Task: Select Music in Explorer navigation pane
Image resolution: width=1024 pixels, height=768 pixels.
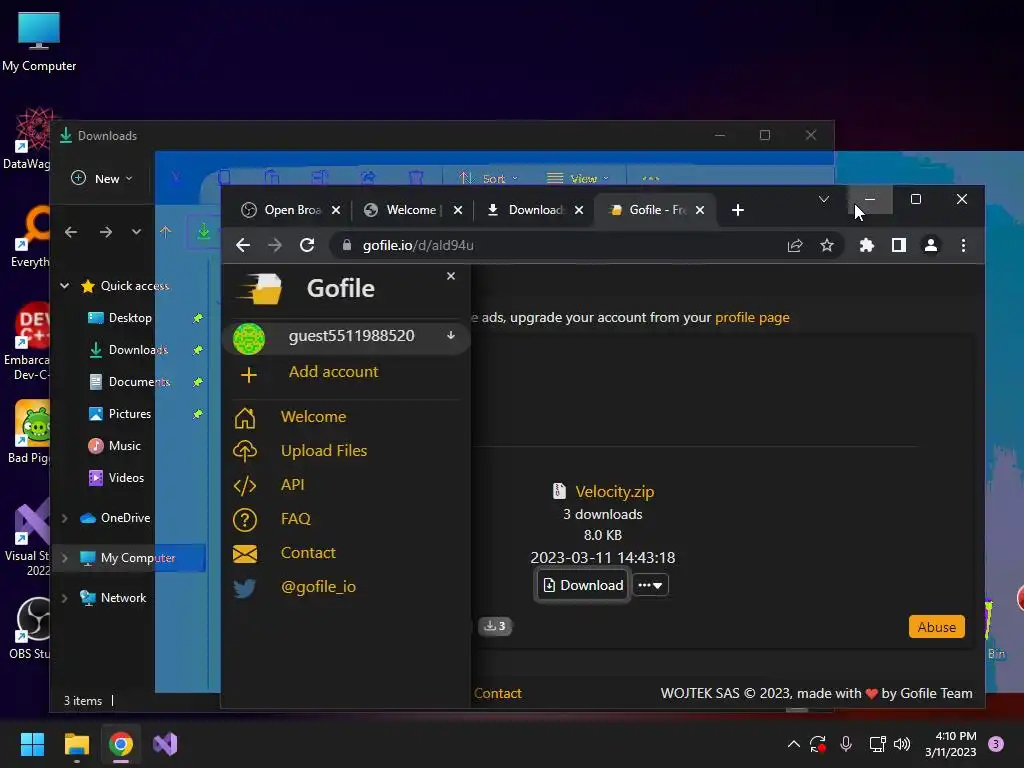Action: pyautogui.click(x=124, y=446)
